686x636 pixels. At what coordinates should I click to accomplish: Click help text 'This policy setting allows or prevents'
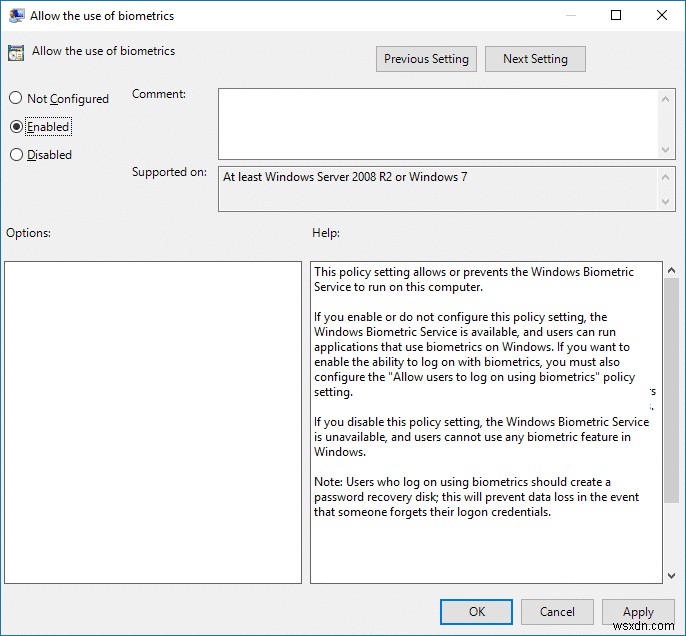(474, 280)
